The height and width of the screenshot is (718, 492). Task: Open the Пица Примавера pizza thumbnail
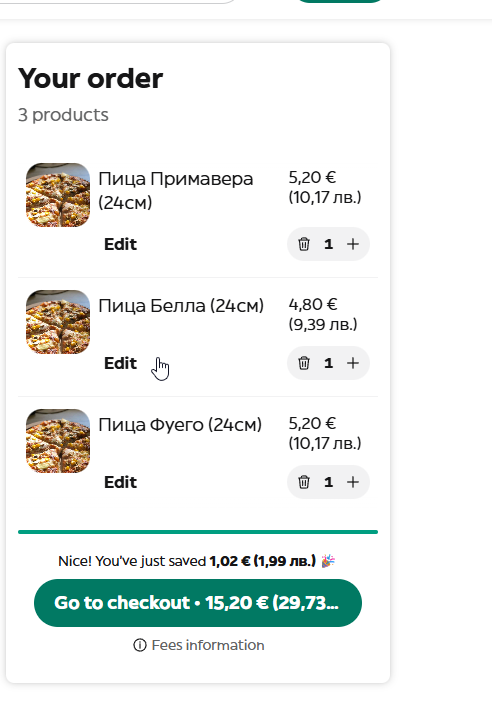click(58, 195)
